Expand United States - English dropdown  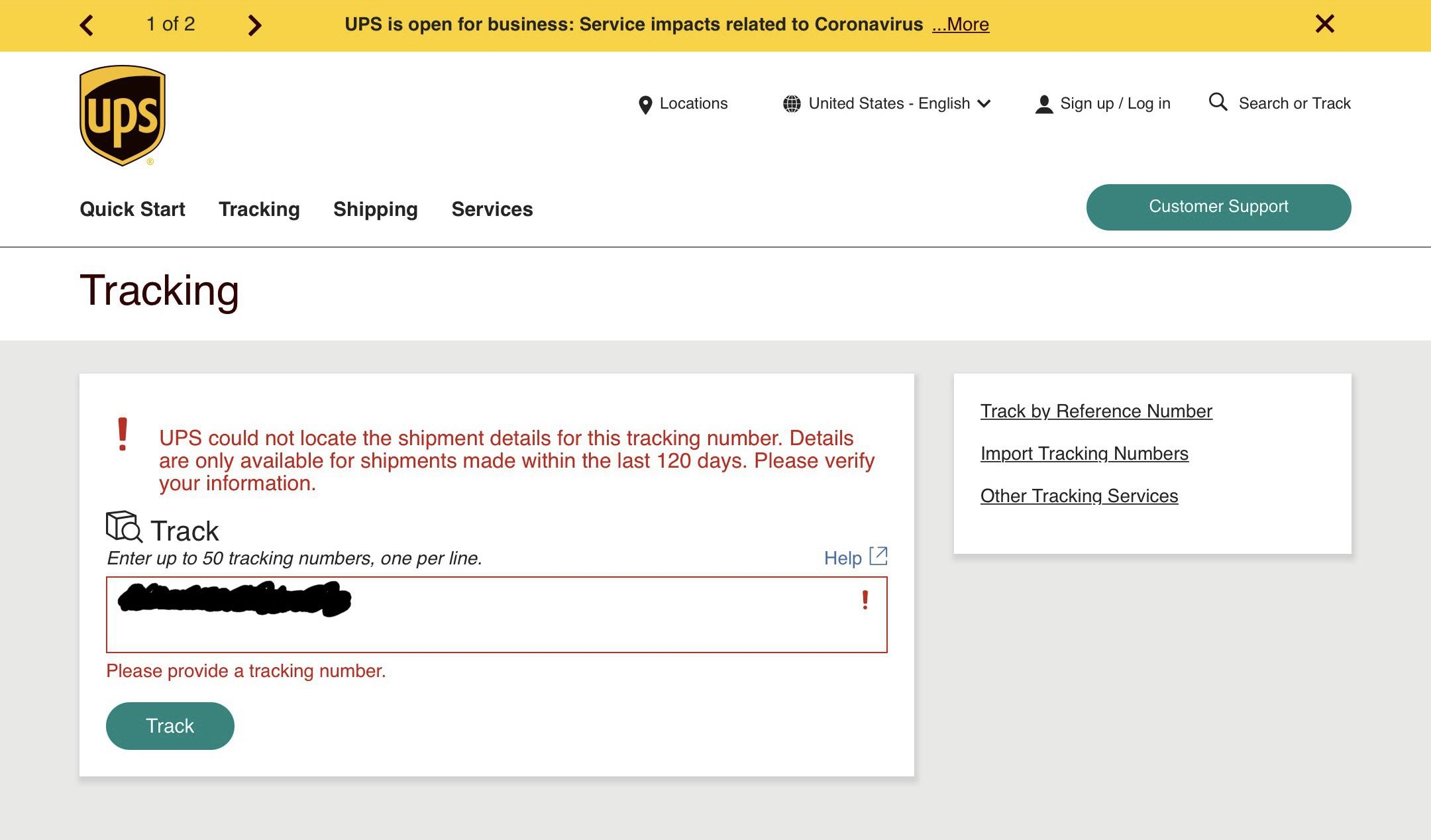(899, 103)
